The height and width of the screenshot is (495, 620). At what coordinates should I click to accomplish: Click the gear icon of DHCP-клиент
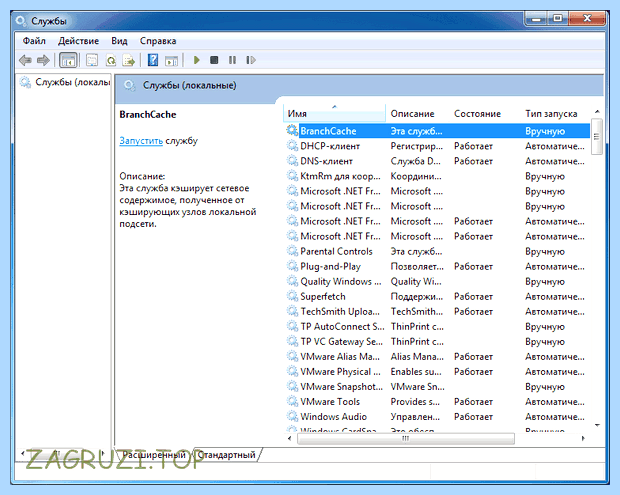292,145
